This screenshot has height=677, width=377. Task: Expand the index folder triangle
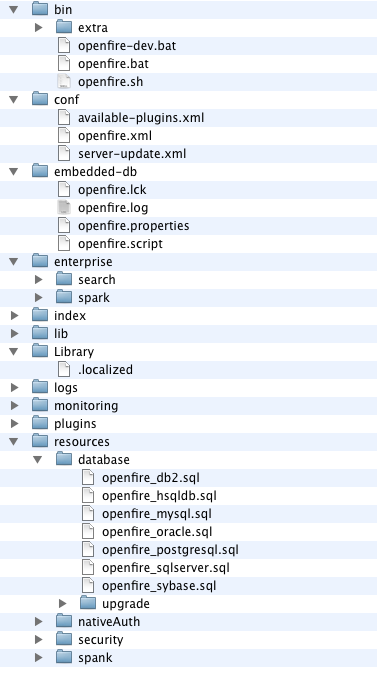click(x=14, y=316)
